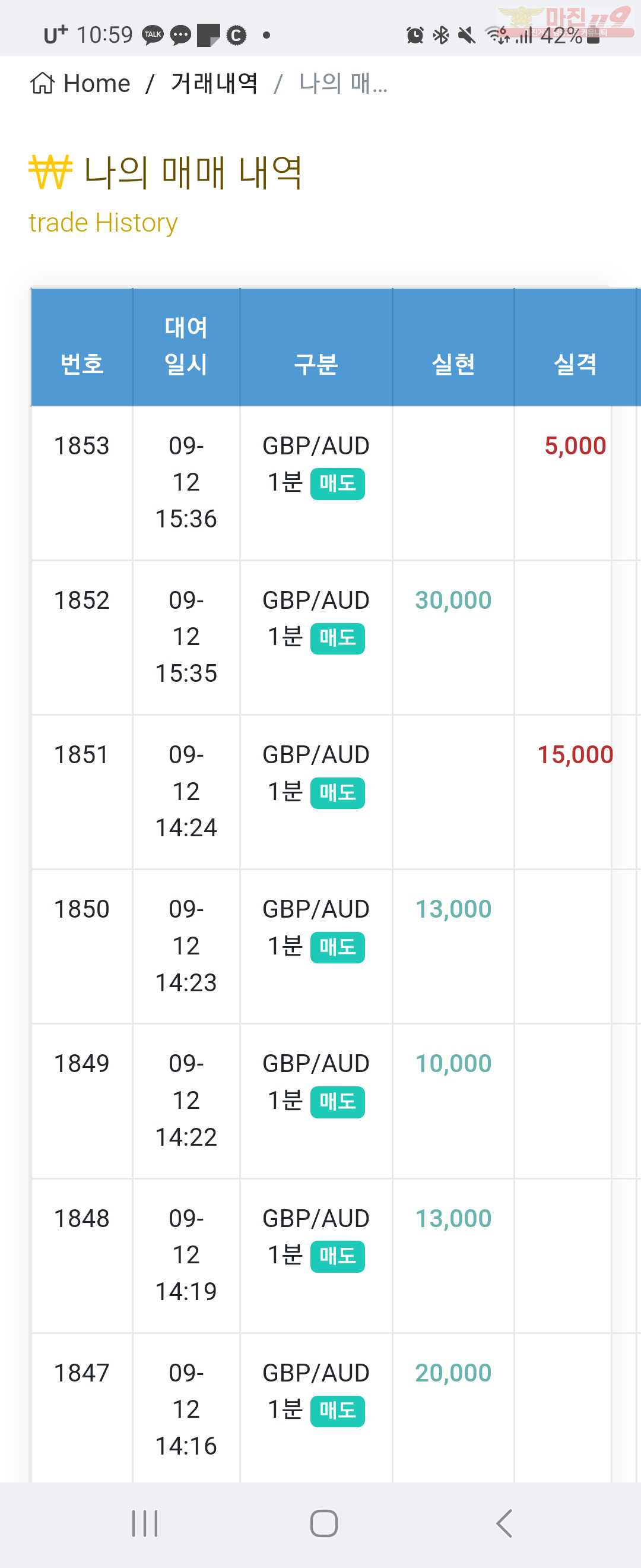Tap trade number 1847 cell
The width and height of the screenshot is (641, 1568).
[x=82, y=1373]
